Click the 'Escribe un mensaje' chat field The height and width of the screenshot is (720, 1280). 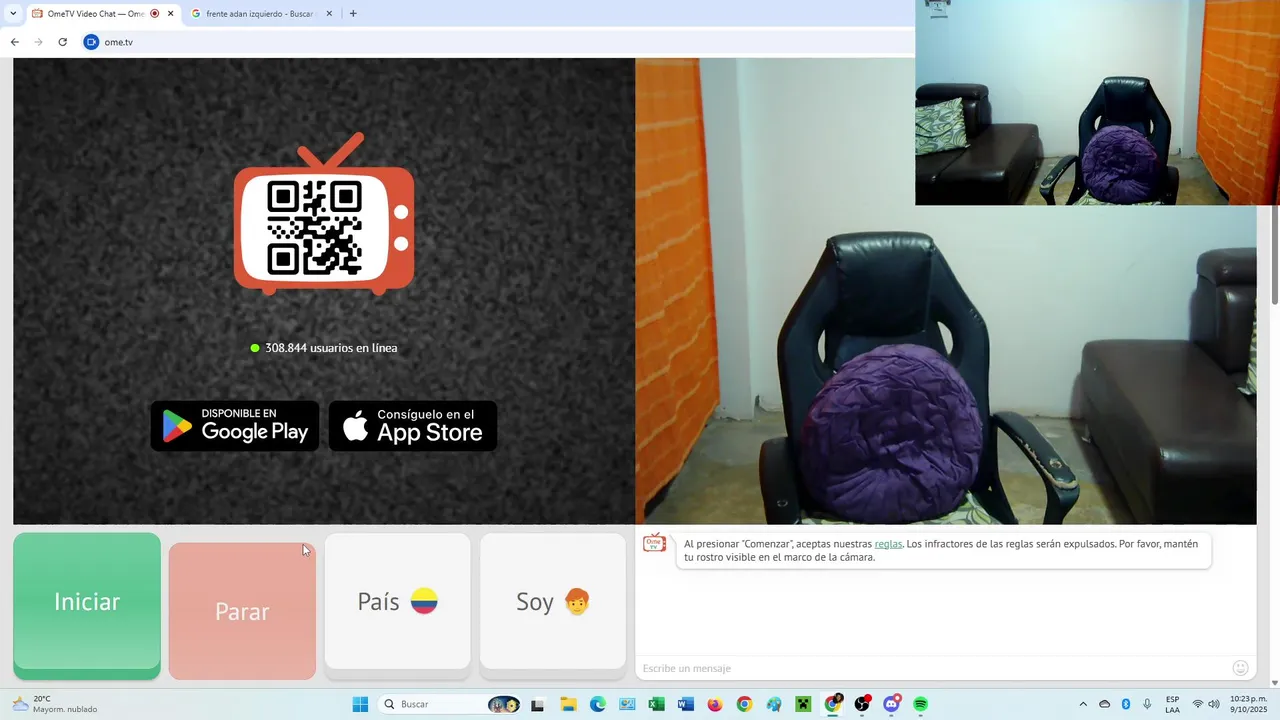click(x=930, y=668)
